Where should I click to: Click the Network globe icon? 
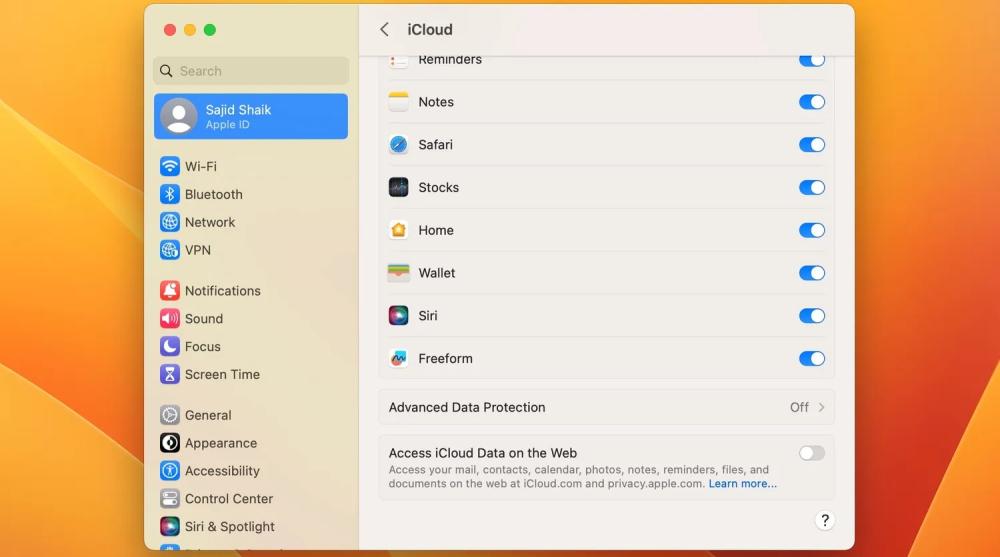click(x=170, y=222)
